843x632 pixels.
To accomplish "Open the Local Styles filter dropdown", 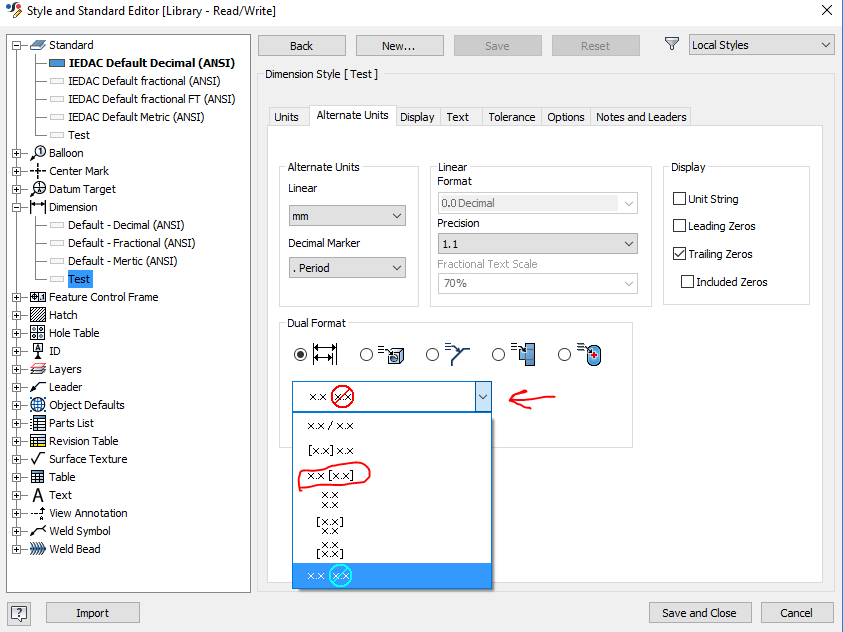I will click(x=761, y=45).
